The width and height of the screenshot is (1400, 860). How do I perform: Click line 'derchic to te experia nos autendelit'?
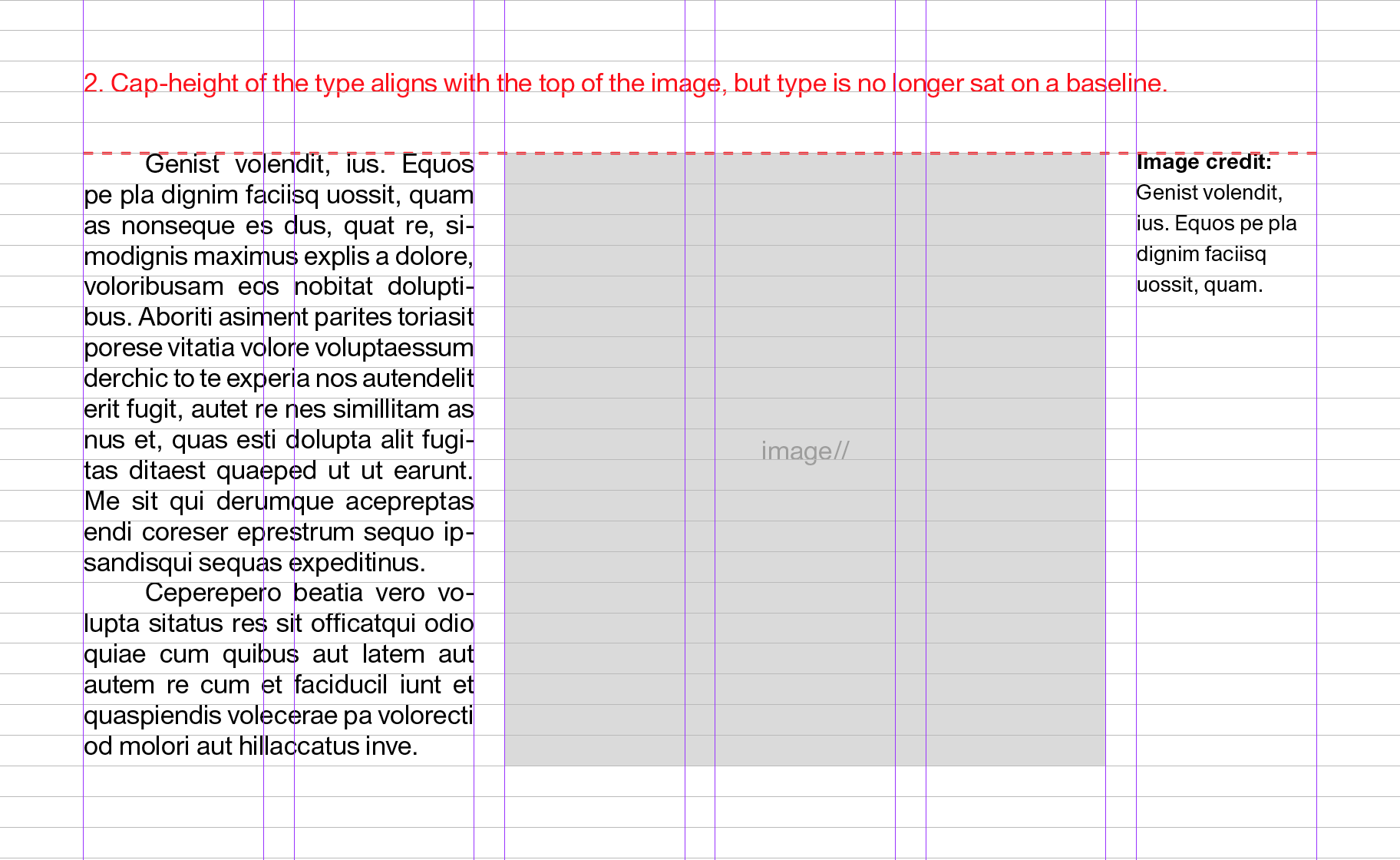[279, 379]
